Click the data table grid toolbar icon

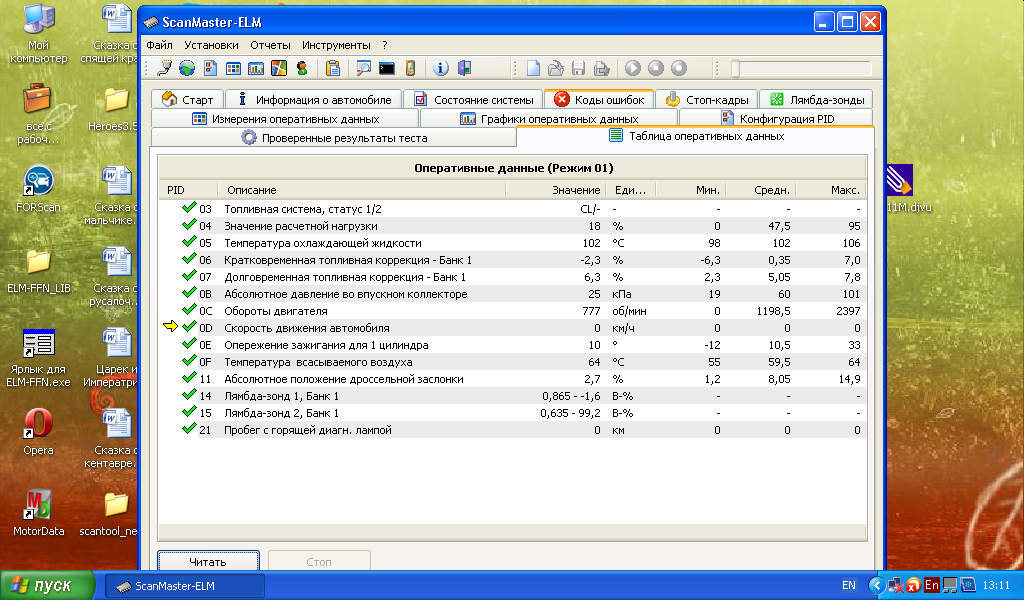pyautogui.click(x=233, y=68)
